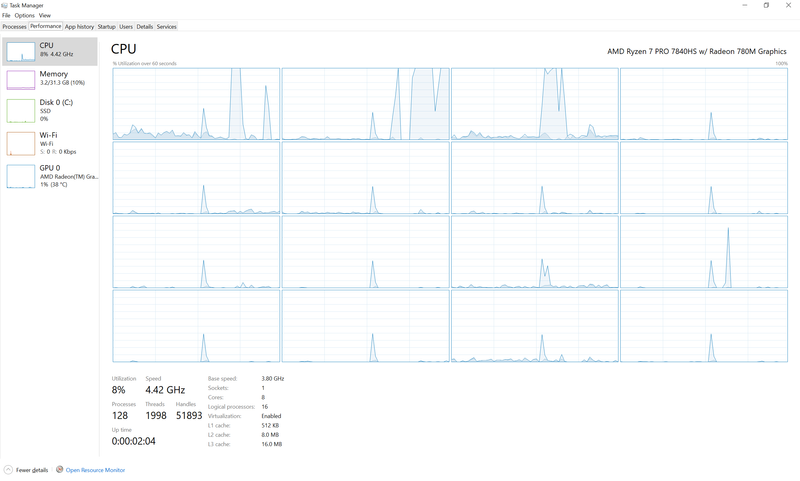The image size is (800, 481).
Task: Select the Performance tab
Action: tap(45, 26)
